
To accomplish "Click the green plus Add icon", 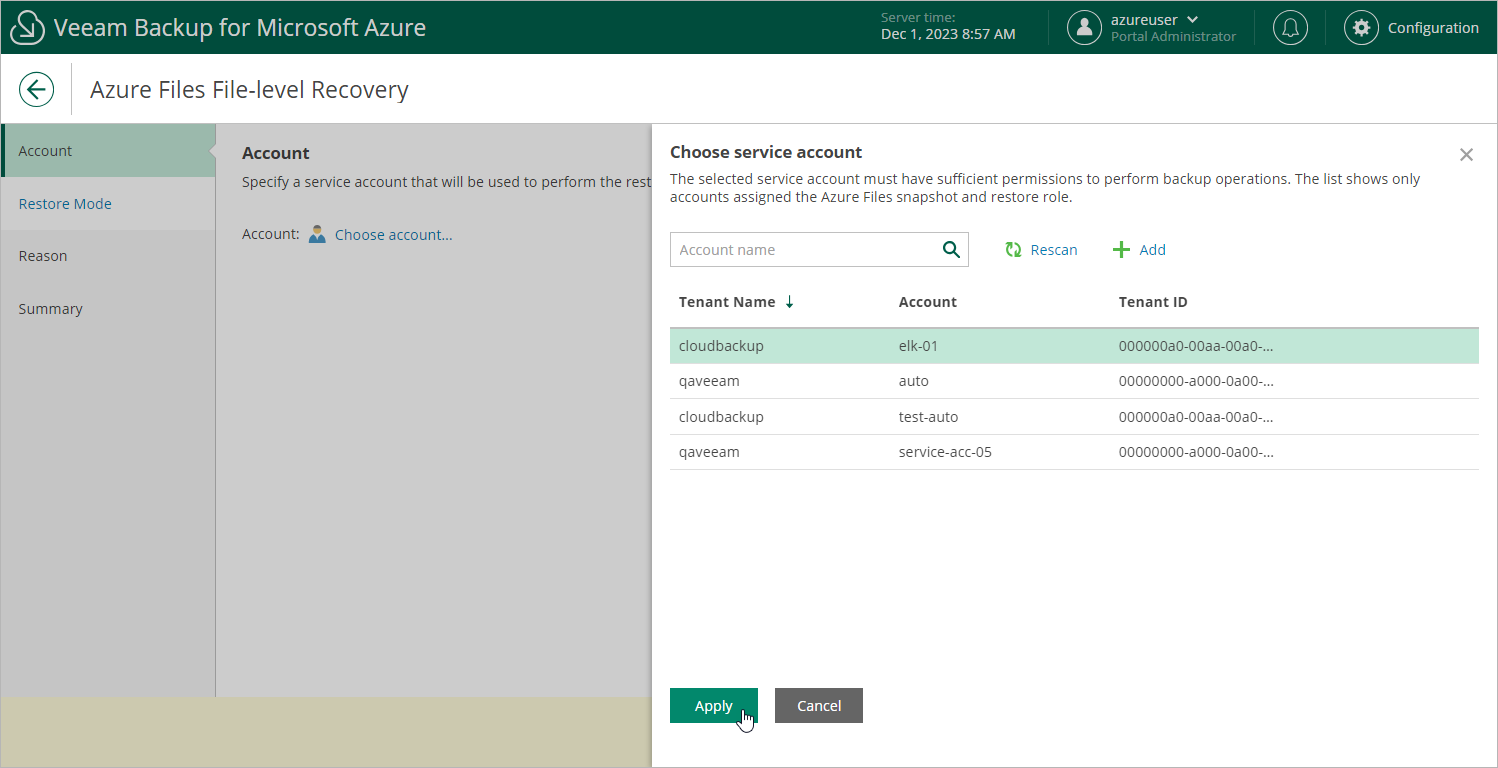I will pos(1121,250).
